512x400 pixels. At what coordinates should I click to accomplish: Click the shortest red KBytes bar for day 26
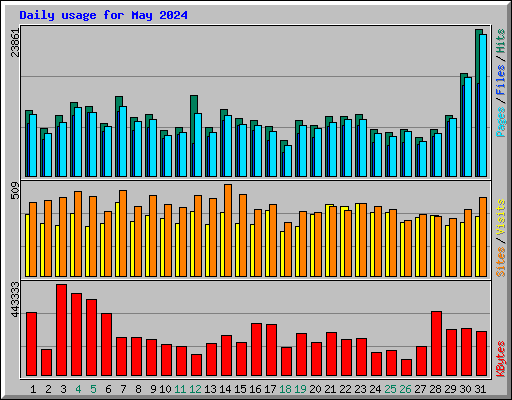coord(406,368)
